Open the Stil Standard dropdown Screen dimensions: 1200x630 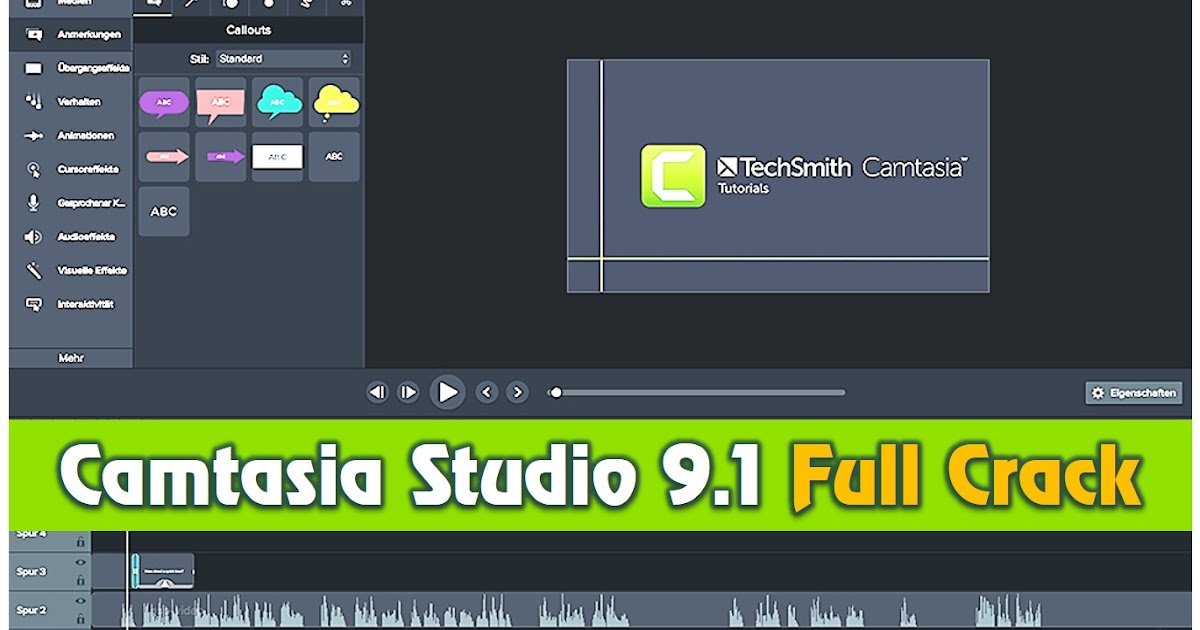click(283, 59)
